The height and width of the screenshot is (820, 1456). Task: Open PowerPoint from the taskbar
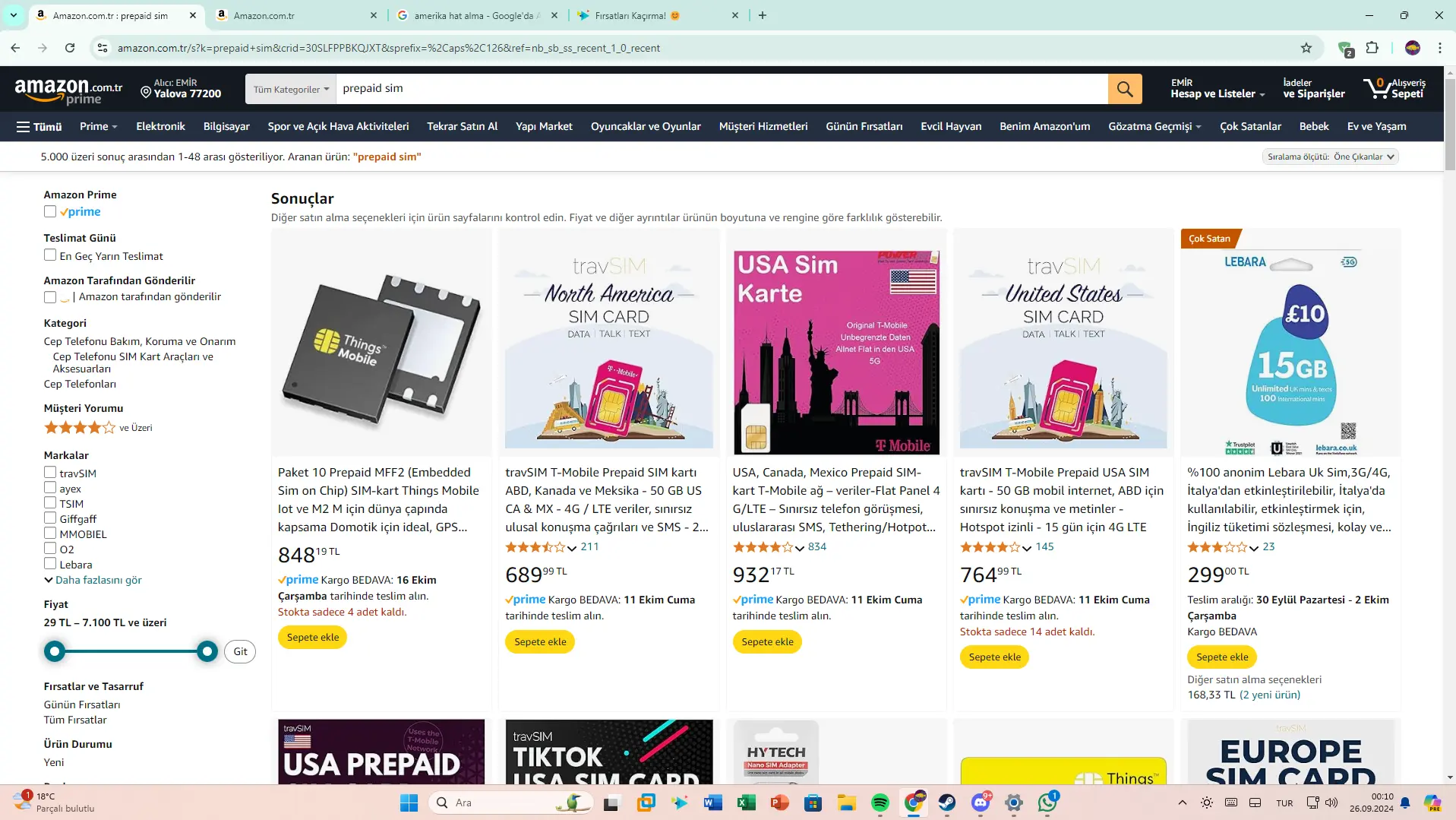pos(779,803)
